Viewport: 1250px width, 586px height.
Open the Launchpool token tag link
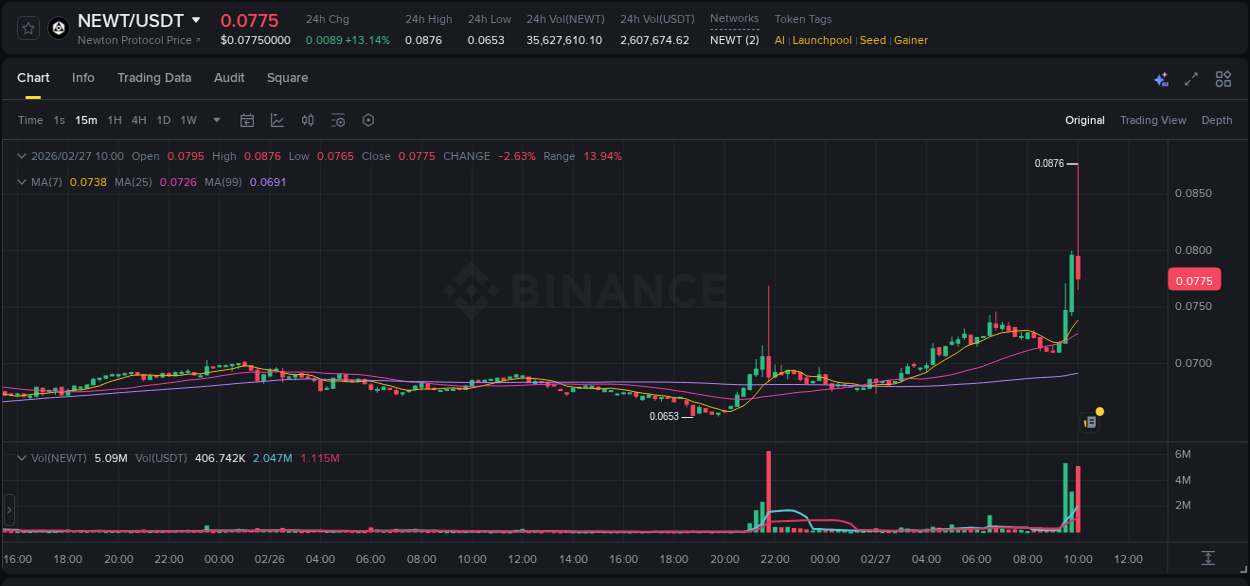point(822,40)
